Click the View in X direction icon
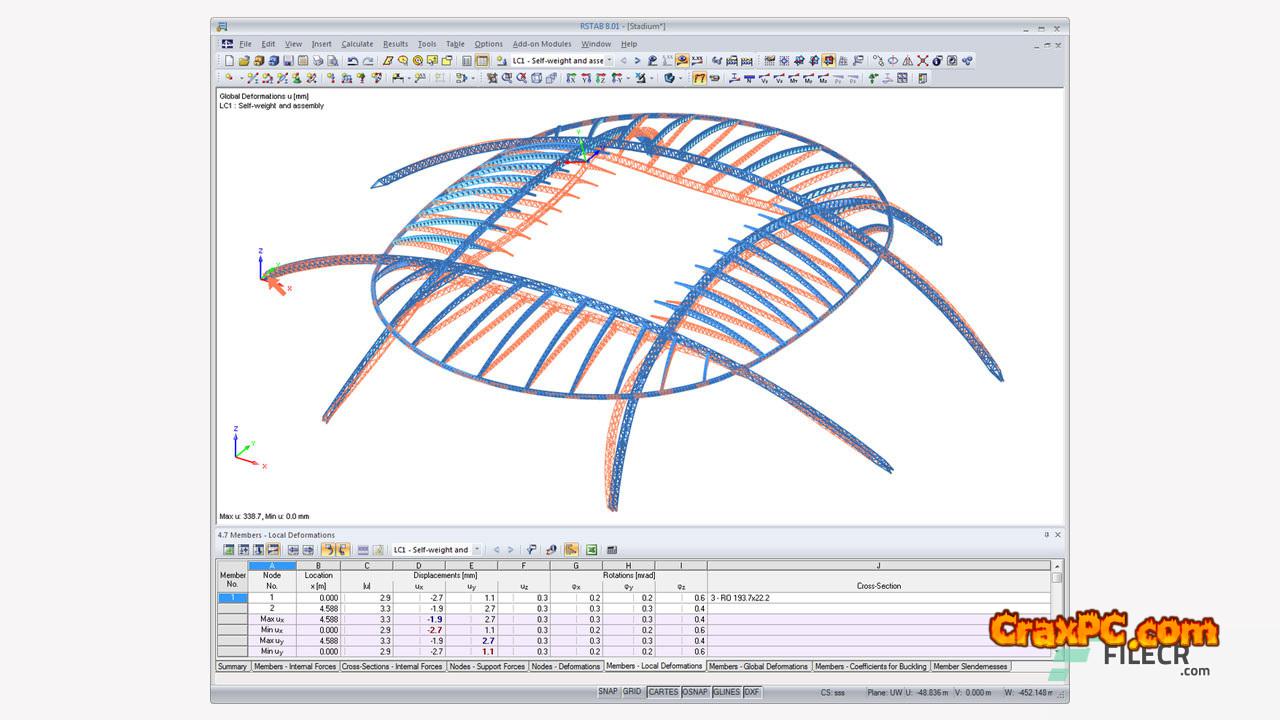 click(571, 78)
